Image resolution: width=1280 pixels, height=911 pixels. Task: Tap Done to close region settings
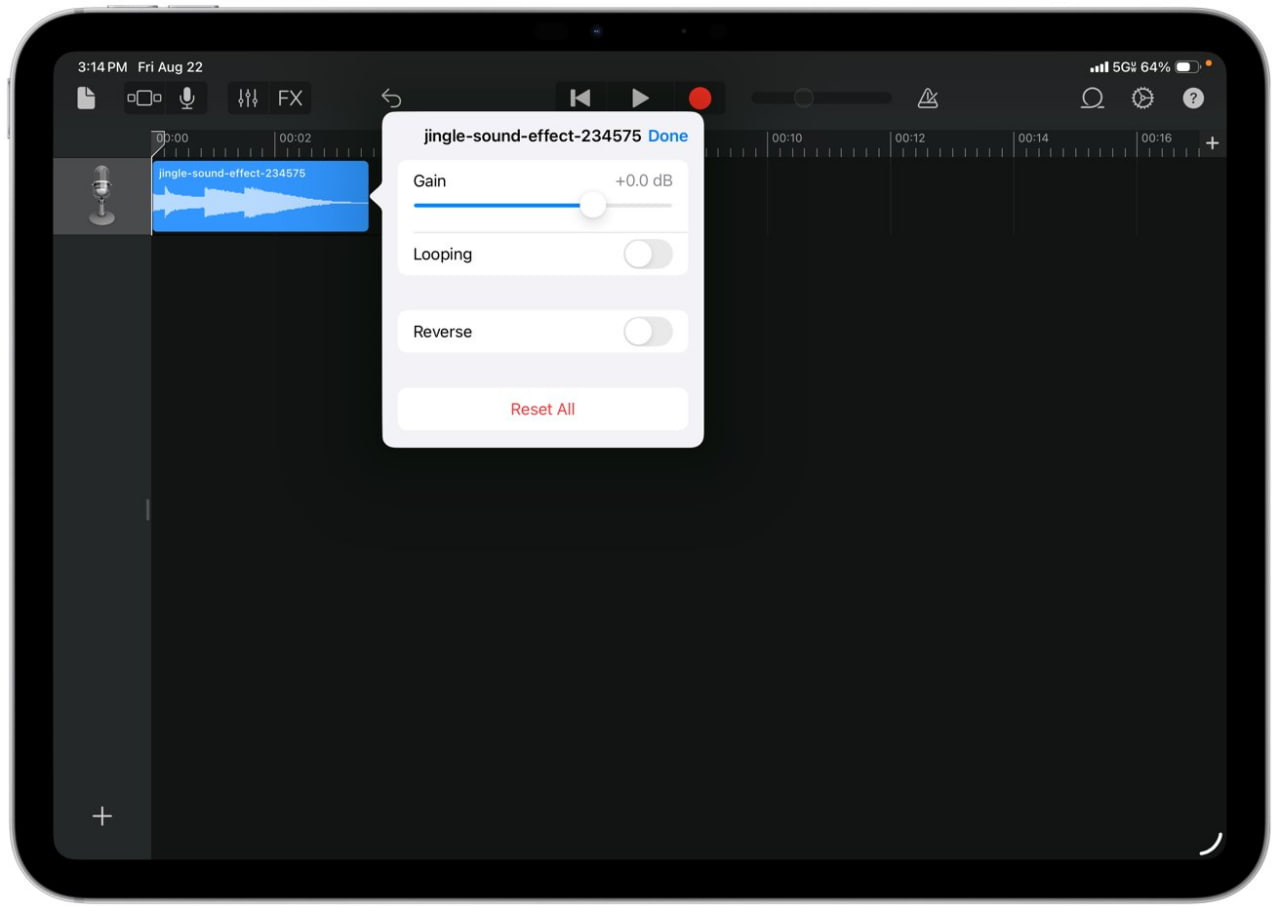point(668,136)
